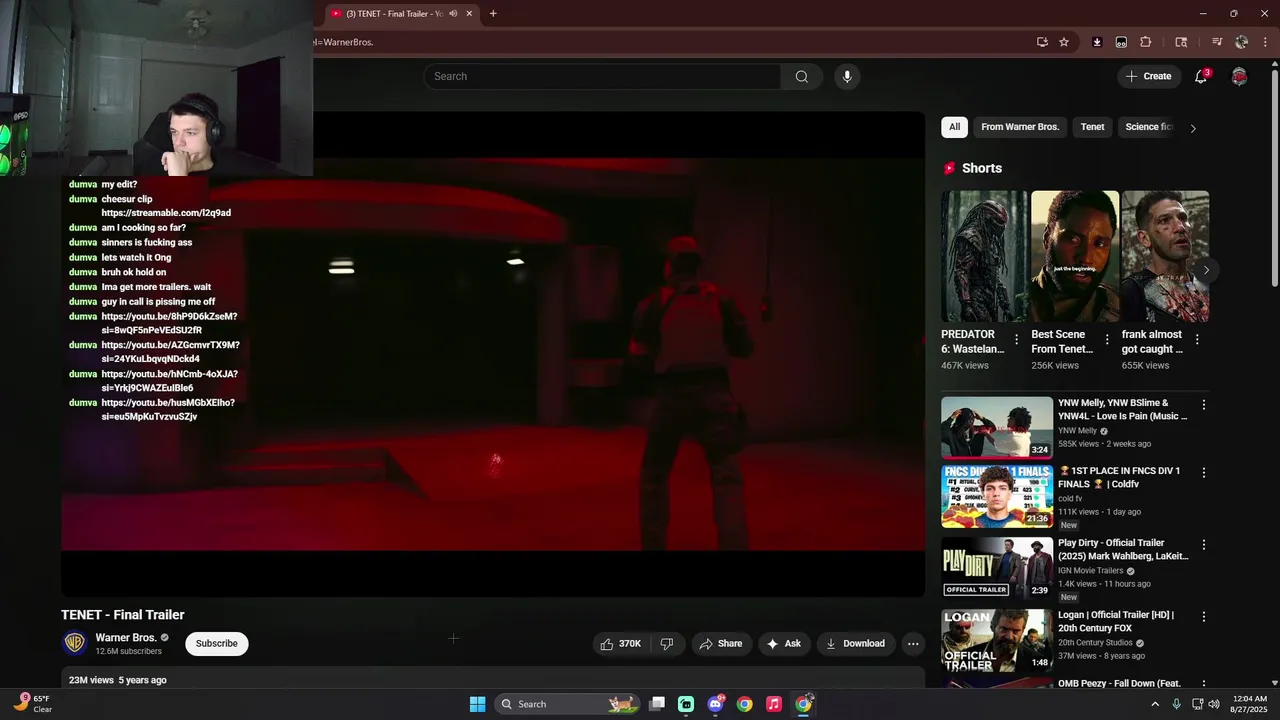The width and height of the screenshot is (1280, 720).
Task: Open the PREDATOR 6 Wasteland short
Action: [984, 256]
